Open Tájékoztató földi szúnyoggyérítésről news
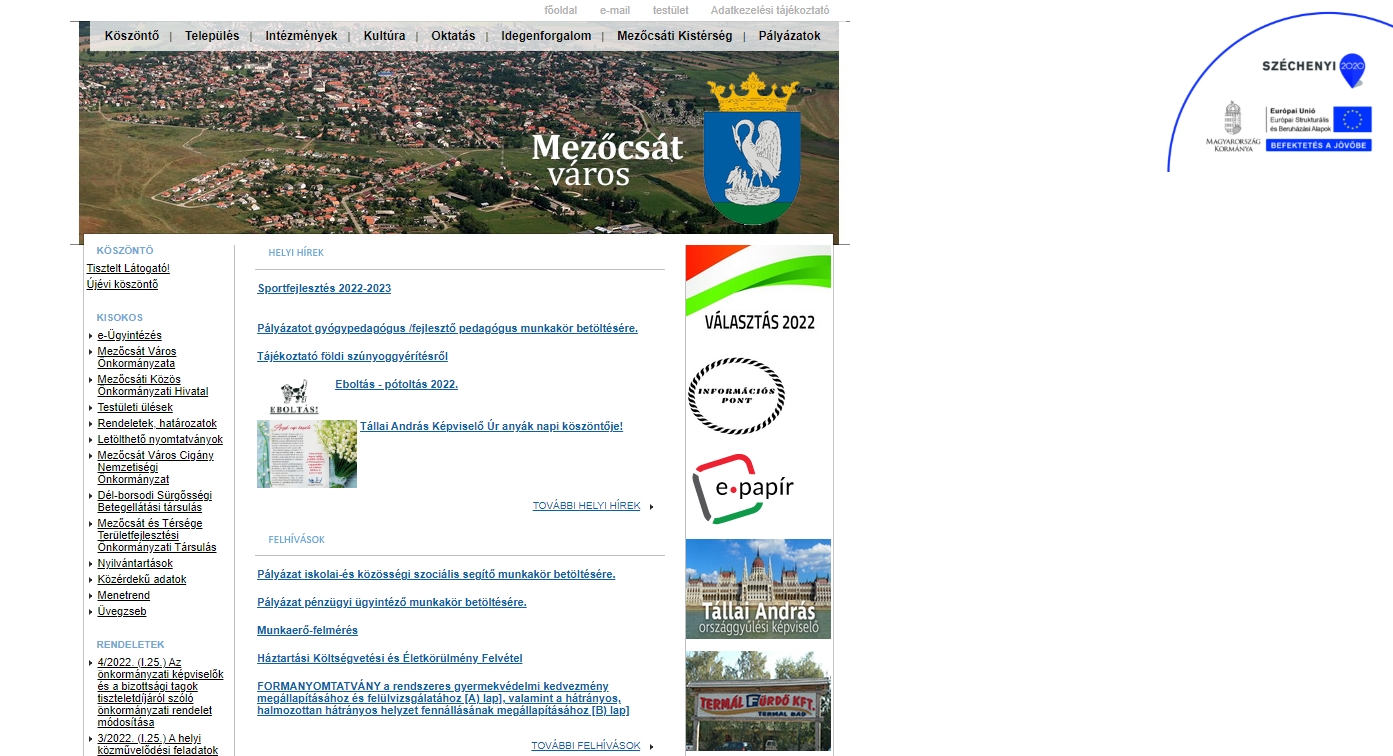This screenshot has height=756, width=1393. pos(352,356)
